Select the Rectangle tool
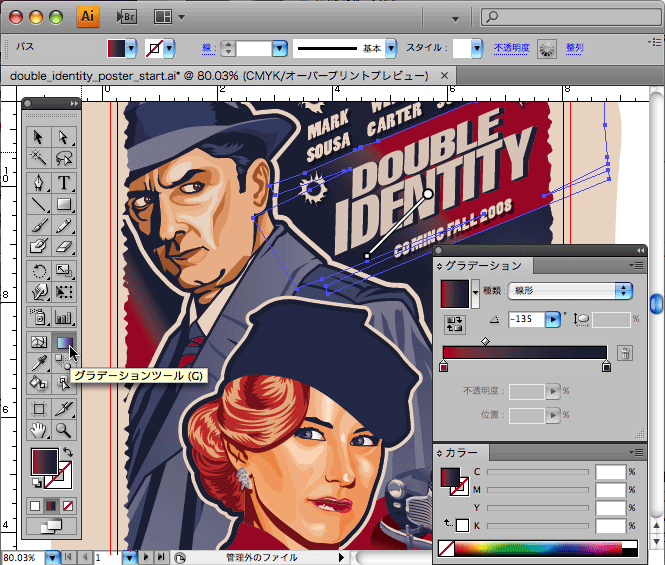The height and width of the screenshot is (565, 665). tap(64, 204)
